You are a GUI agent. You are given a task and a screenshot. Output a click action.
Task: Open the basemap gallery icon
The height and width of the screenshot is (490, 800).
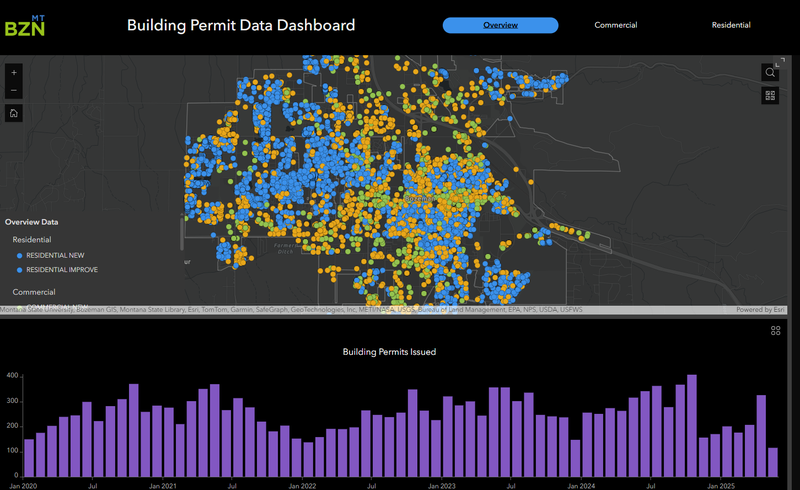click(770, 96)
